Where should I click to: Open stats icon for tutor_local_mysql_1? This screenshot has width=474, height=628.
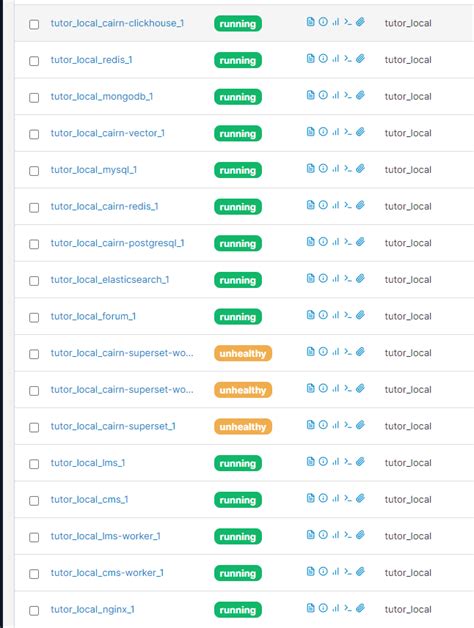click(336, 169)
